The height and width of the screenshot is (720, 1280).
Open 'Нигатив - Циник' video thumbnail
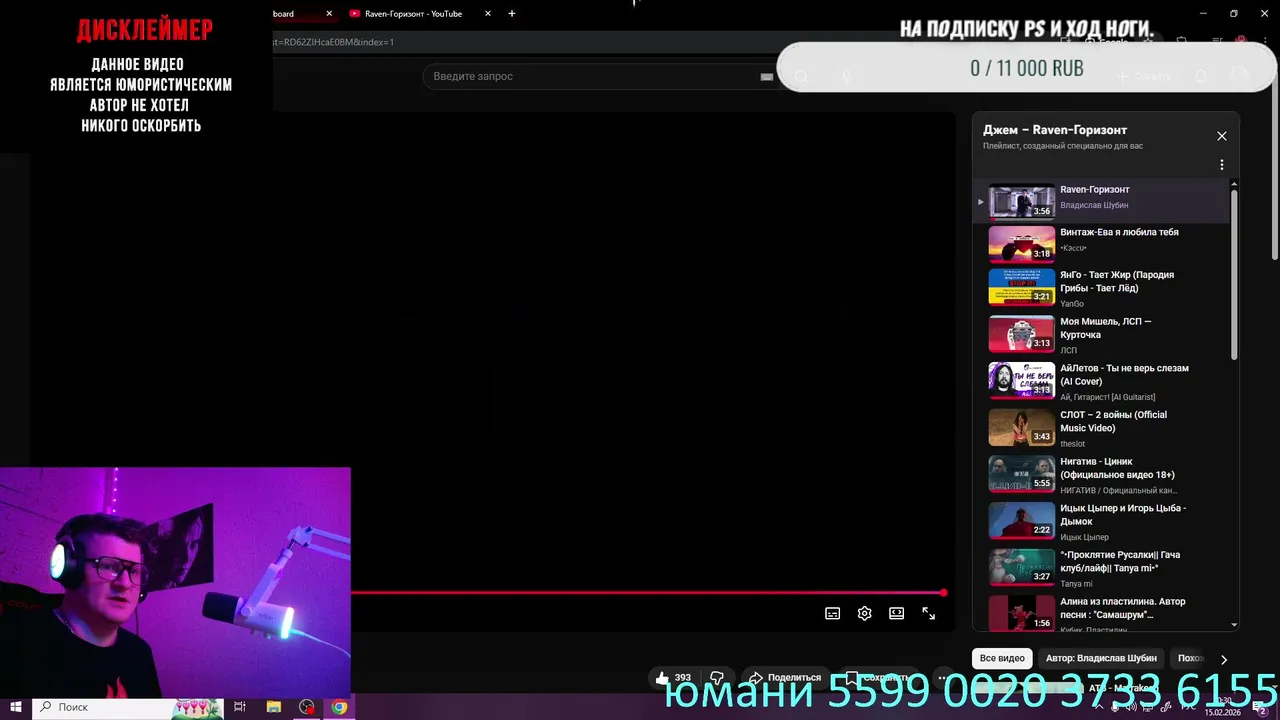pyautogui.click(x=1021, y=474)
